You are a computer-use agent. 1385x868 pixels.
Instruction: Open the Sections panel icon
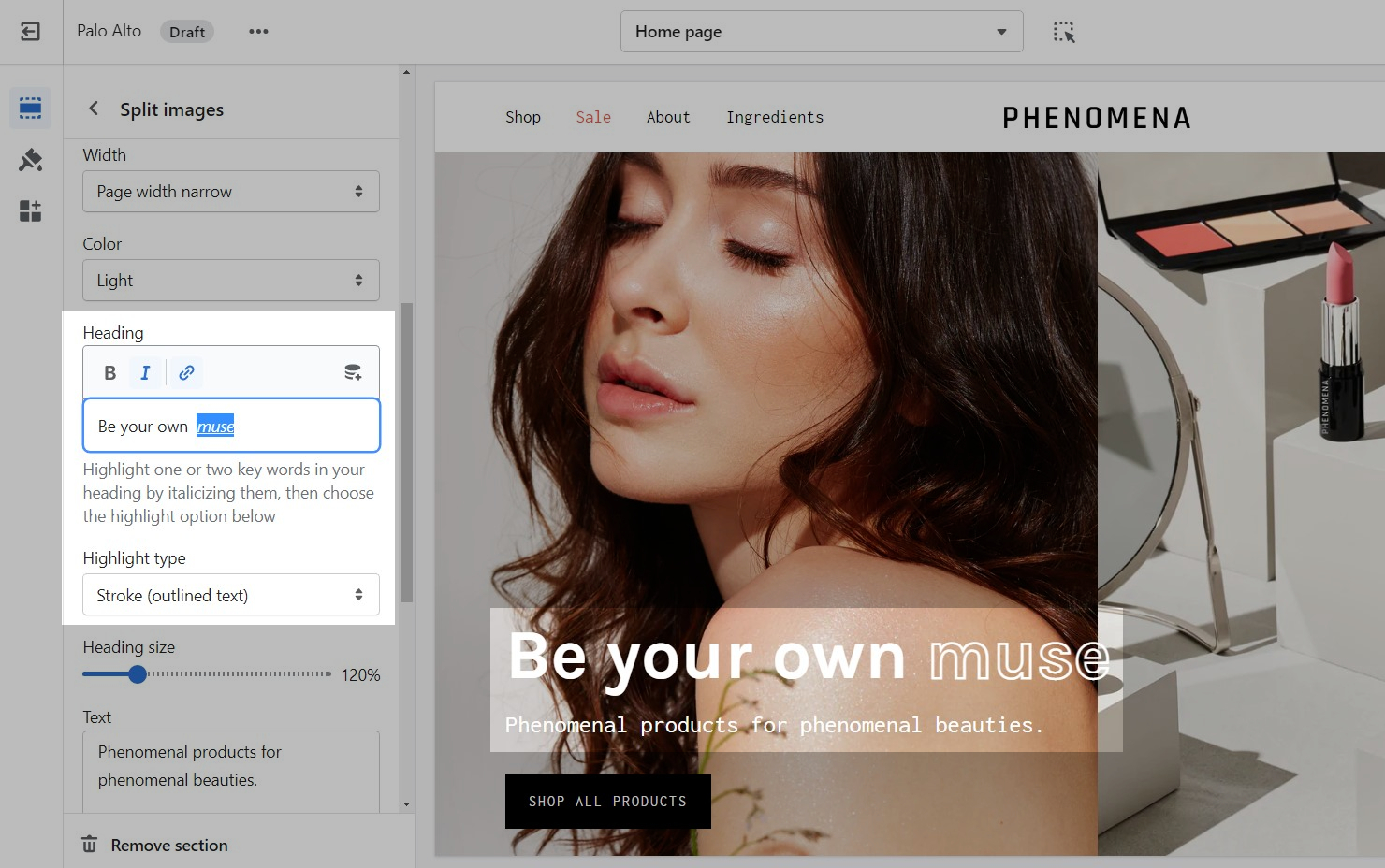point(30,108)
